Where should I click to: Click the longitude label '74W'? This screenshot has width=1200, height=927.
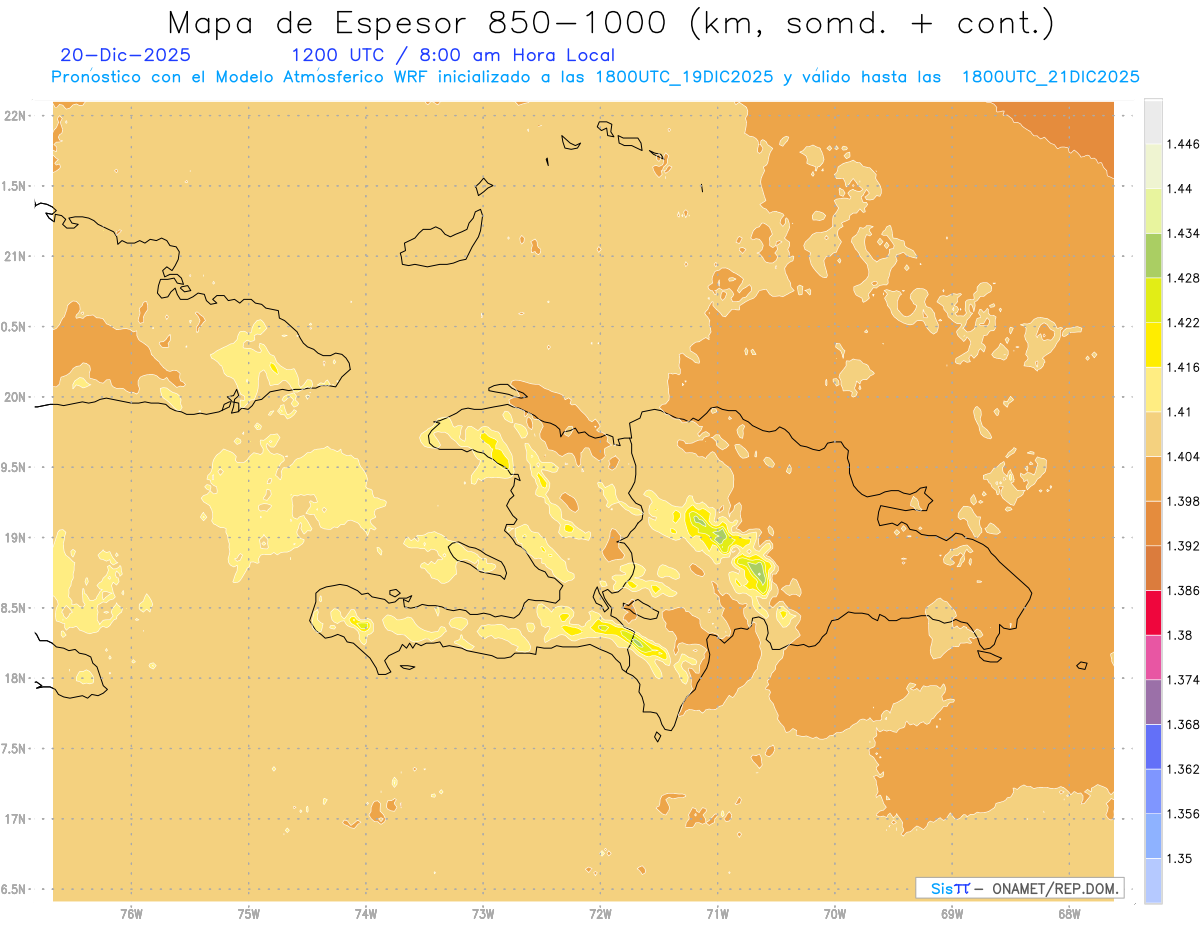(366, 914)
